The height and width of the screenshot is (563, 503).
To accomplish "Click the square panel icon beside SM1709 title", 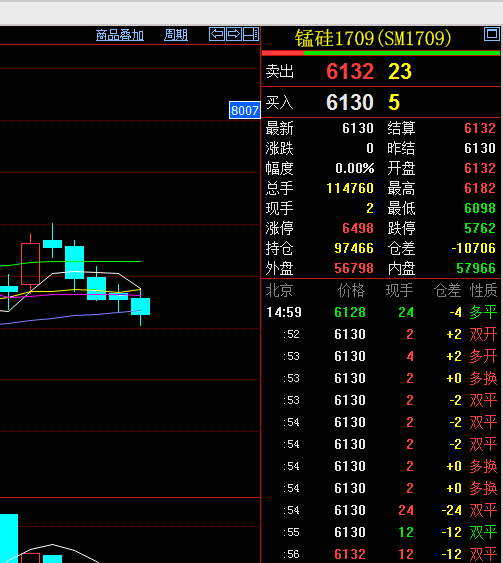I will (492, 34).
